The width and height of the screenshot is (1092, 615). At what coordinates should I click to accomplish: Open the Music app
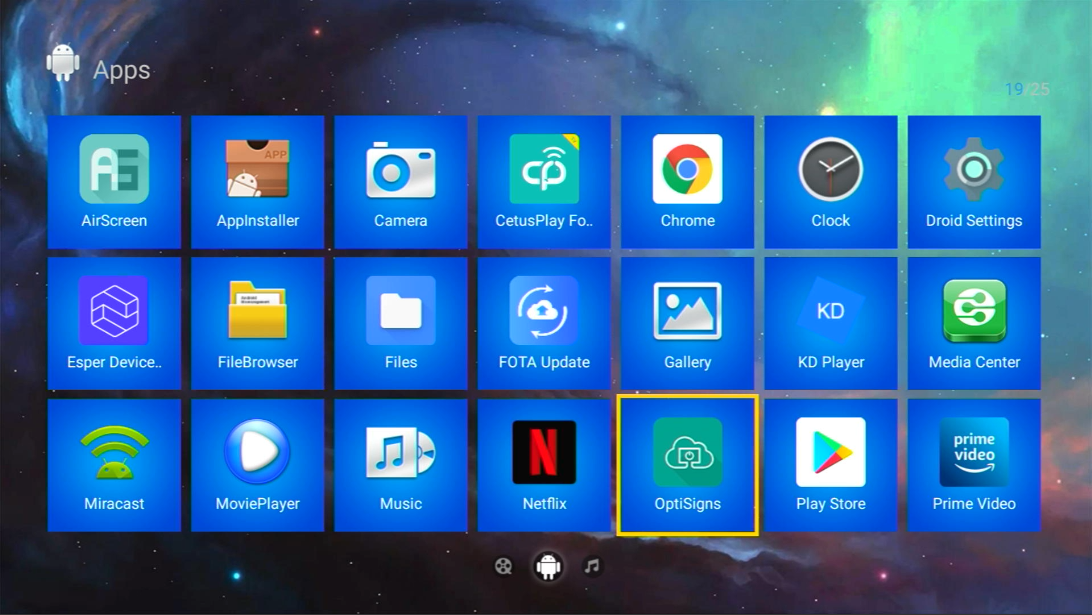tap(400, 465)
